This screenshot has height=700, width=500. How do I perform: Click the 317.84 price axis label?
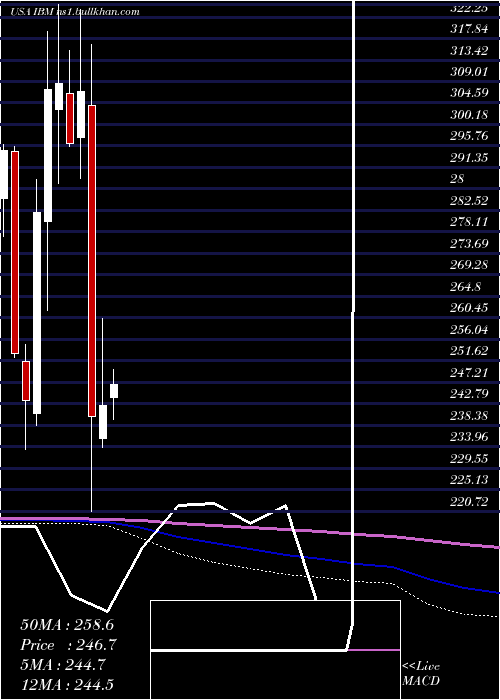(469, 29)
